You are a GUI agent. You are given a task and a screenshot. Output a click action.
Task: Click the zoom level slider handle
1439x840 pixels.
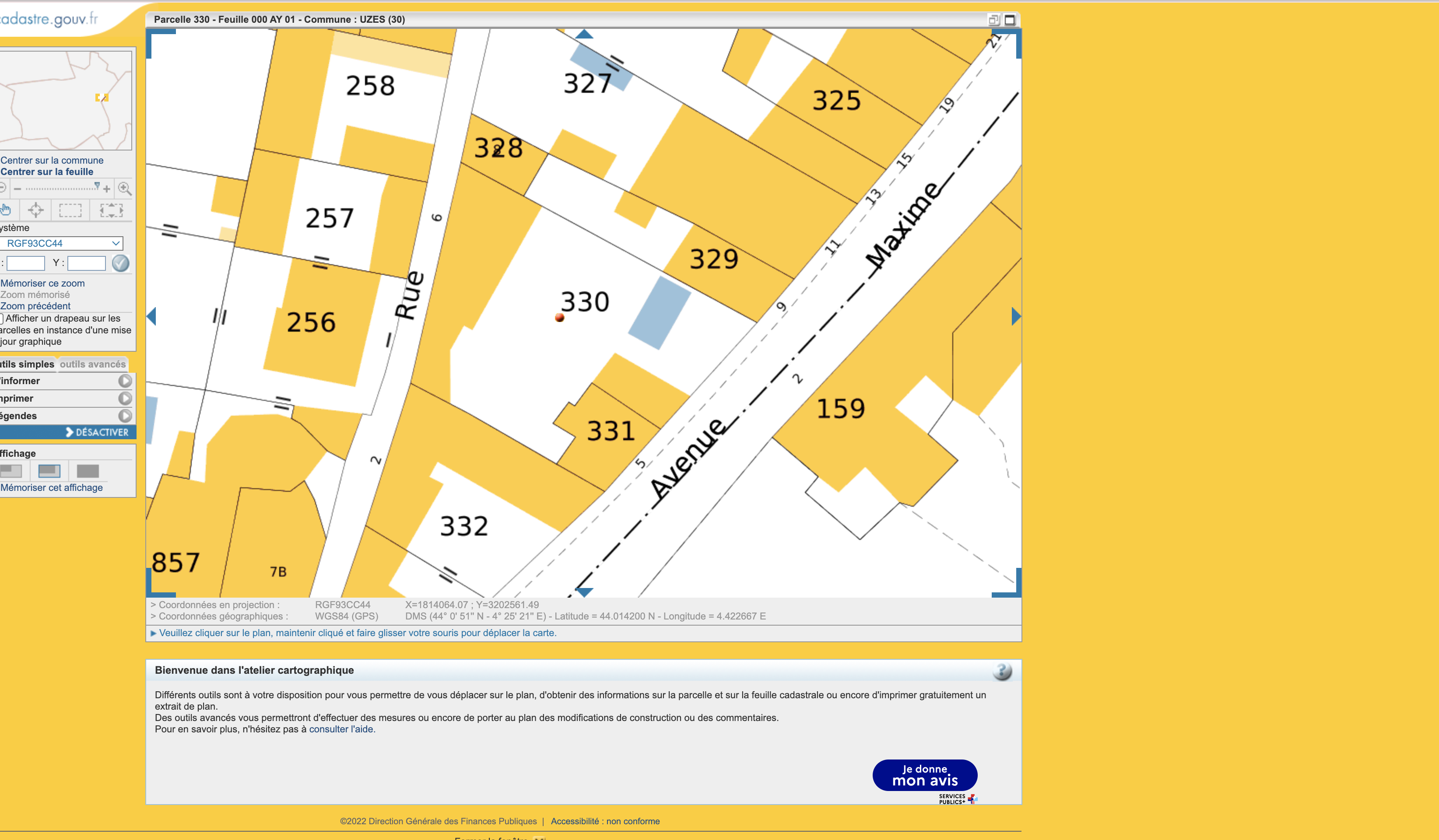97,186
